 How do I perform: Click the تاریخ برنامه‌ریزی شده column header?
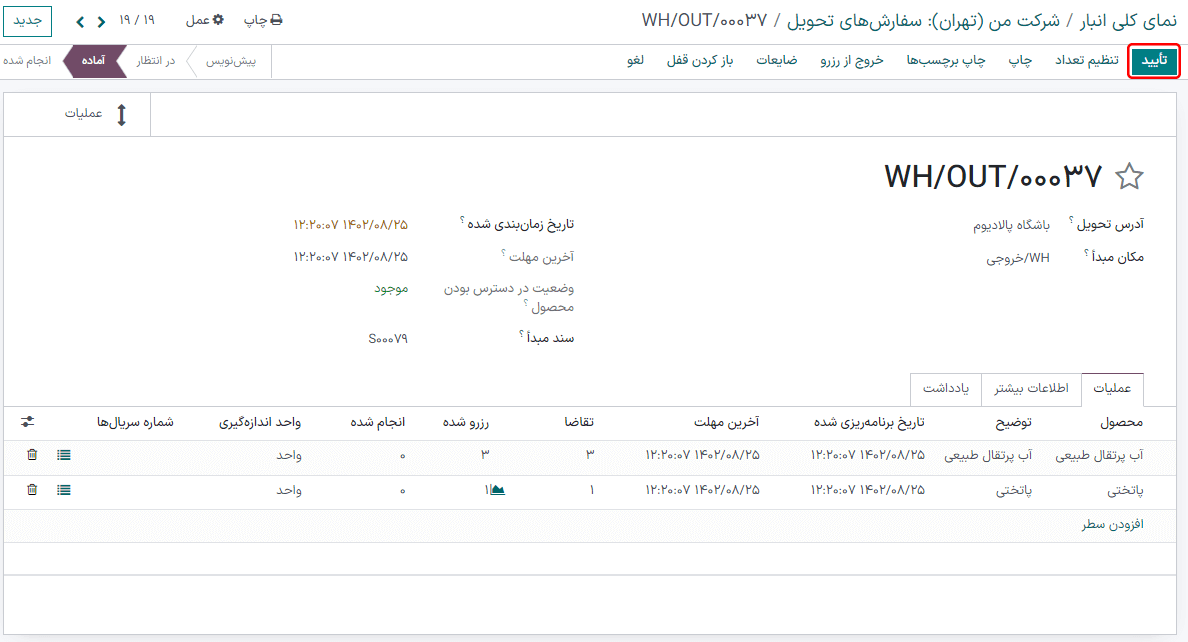[869, 422]
